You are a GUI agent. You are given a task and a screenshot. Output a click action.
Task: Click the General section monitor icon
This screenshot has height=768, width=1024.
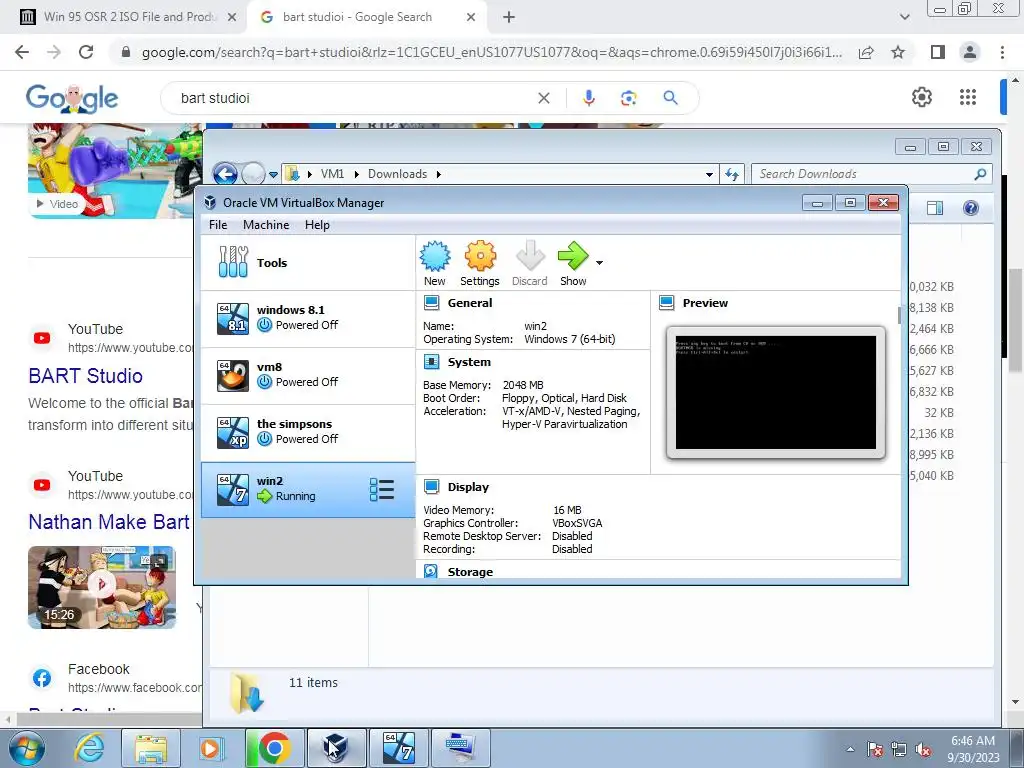(x=431, y=303)
